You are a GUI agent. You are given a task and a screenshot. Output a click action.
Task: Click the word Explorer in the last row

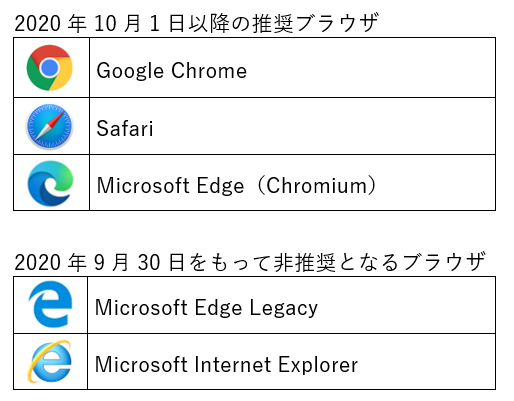pyautogui.click(x=318, y=364)
